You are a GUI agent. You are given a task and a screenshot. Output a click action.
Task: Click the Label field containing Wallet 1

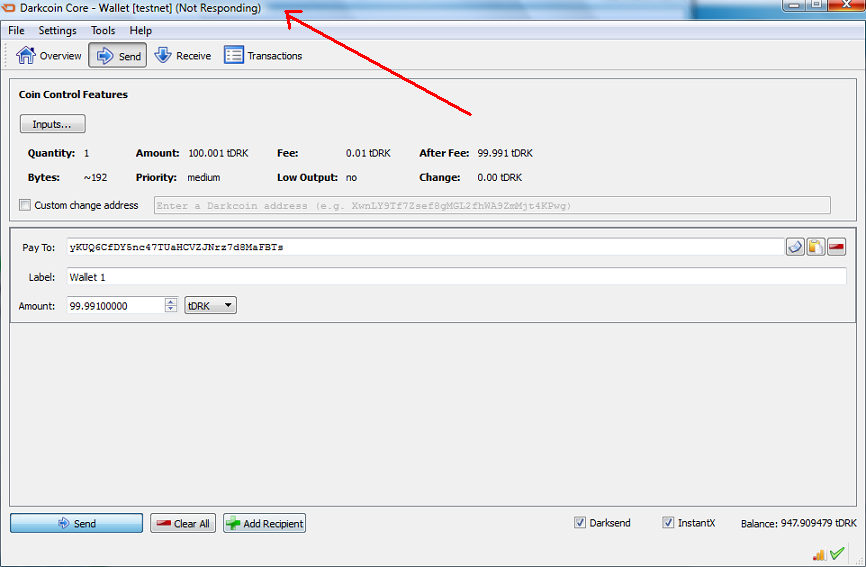457,277
